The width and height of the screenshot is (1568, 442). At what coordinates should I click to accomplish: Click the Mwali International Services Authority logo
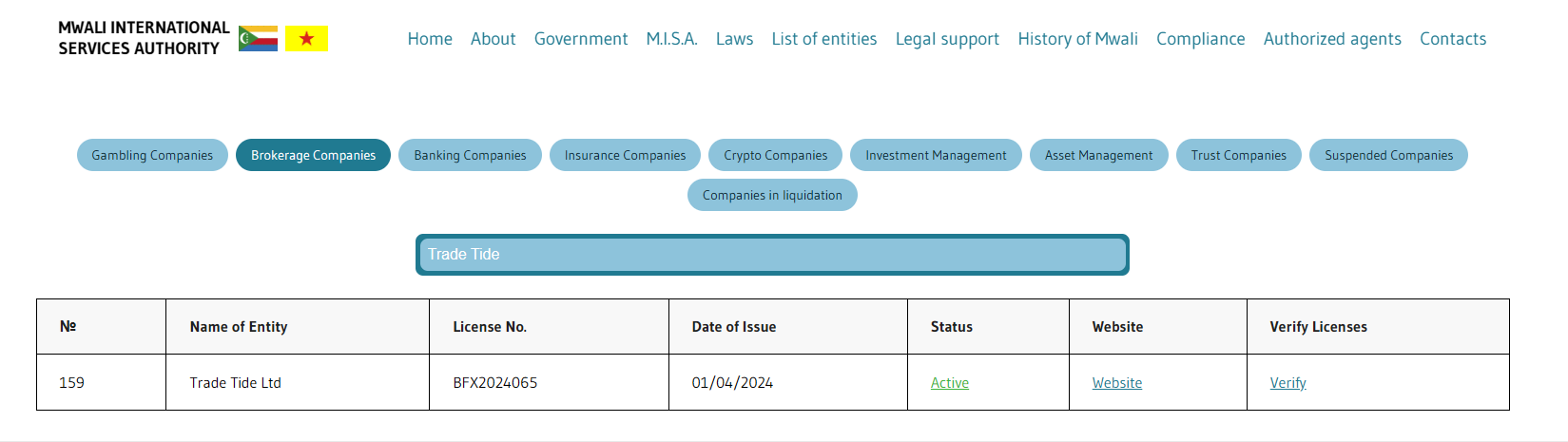pyautogui.click(x=144, y=39)
